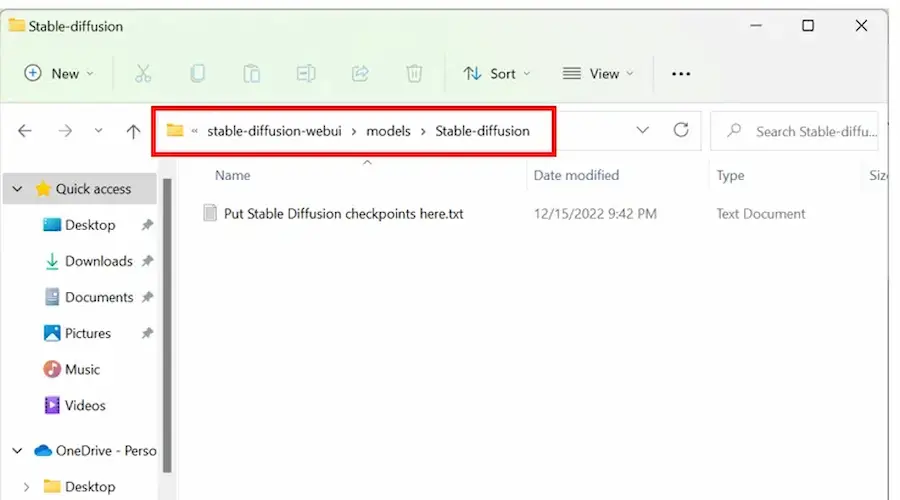Open the New item dropdown
Image resolution: width=900 pixels, height=500 pixels.
(59, 73)
